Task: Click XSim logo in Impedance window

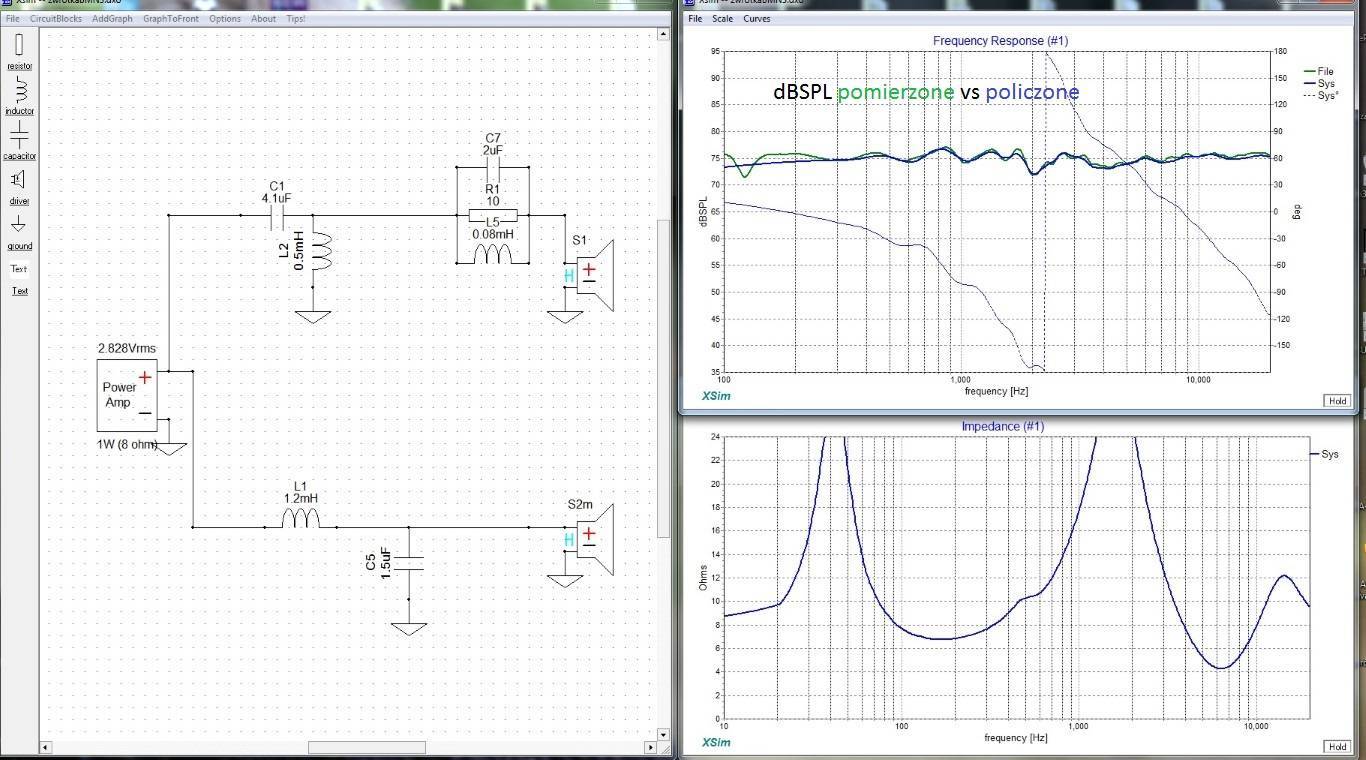Action: pyautogui.click(x=716, y=742)
